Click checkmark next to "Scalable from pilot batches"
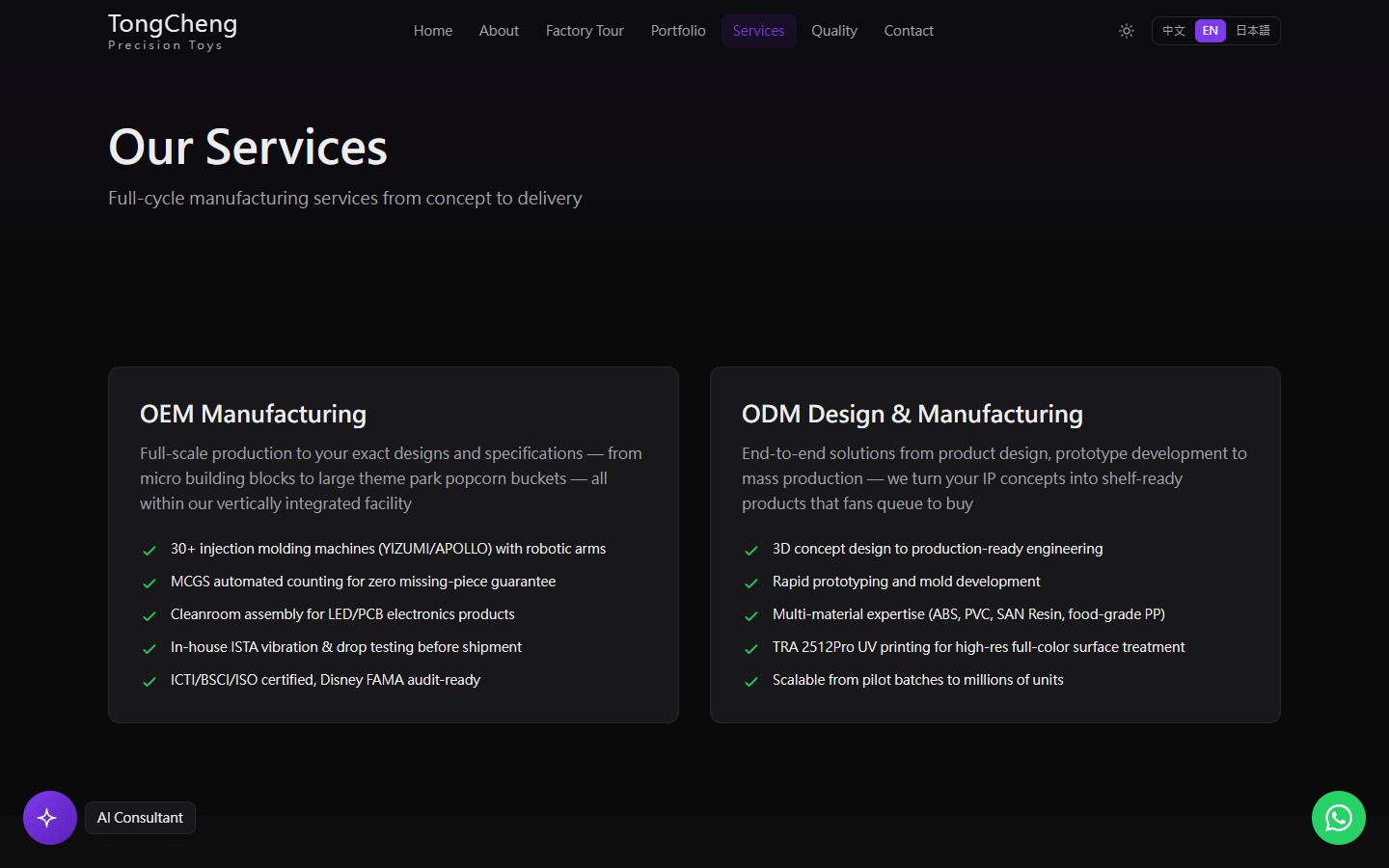The image size is (1389, 868). point(750,682)
